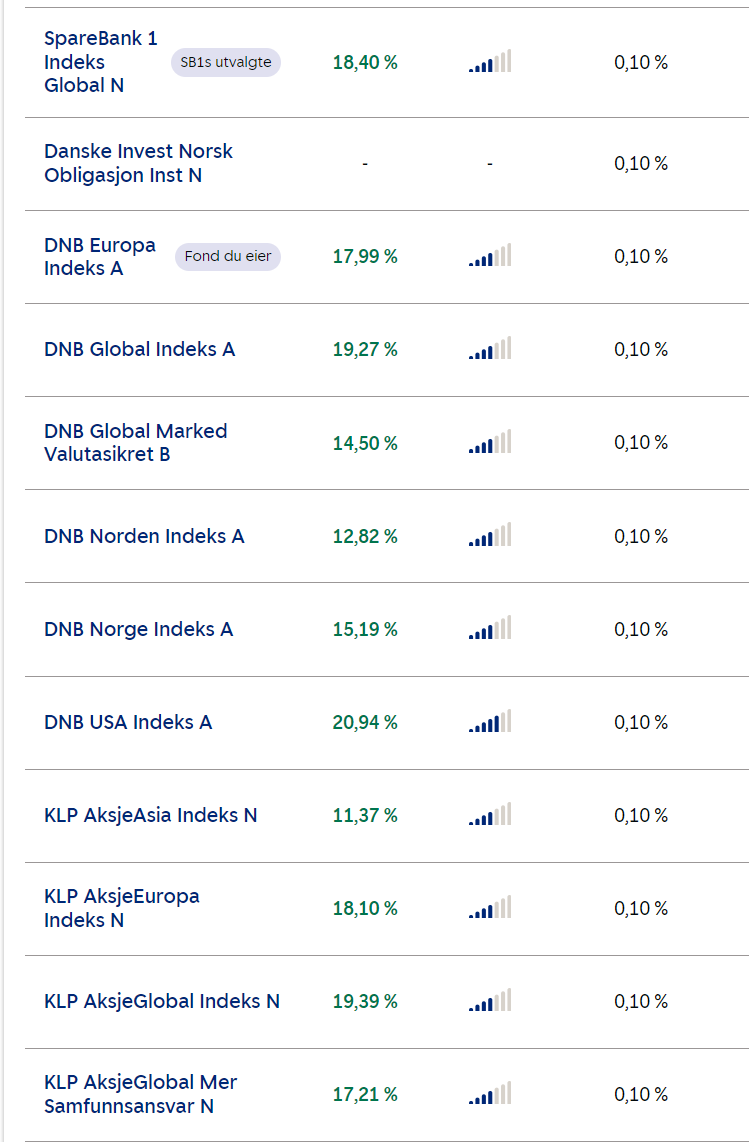Open Danske Invest Norsk Obligasjon Inst N

coord(138,163)
